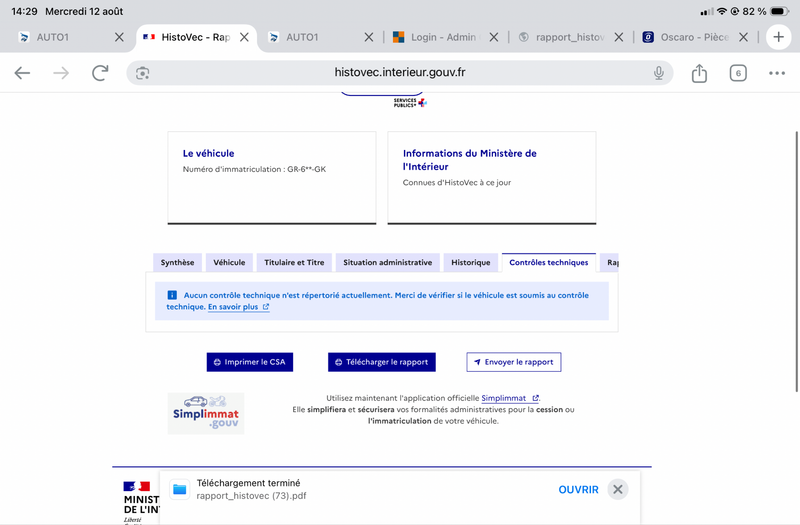The width and height of the screenshot is (800, 525).
Task: Click the Envoyer le rapport button
Action: click(514, 362)
